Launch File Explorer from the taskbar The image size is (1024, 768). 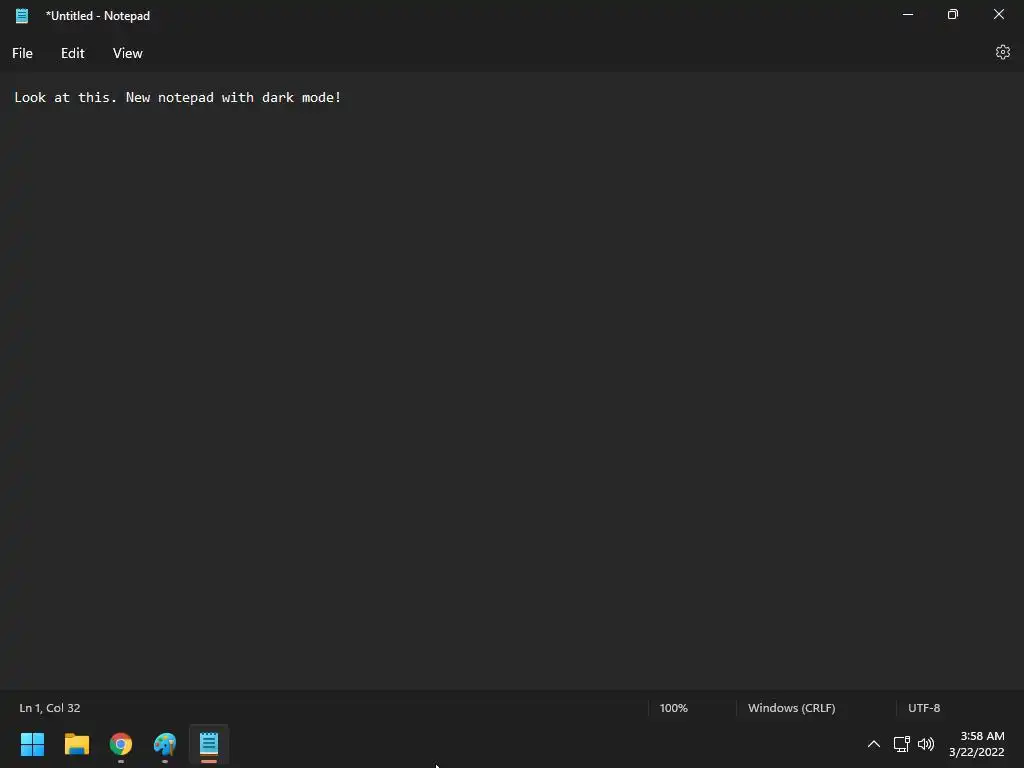point(77,744)
